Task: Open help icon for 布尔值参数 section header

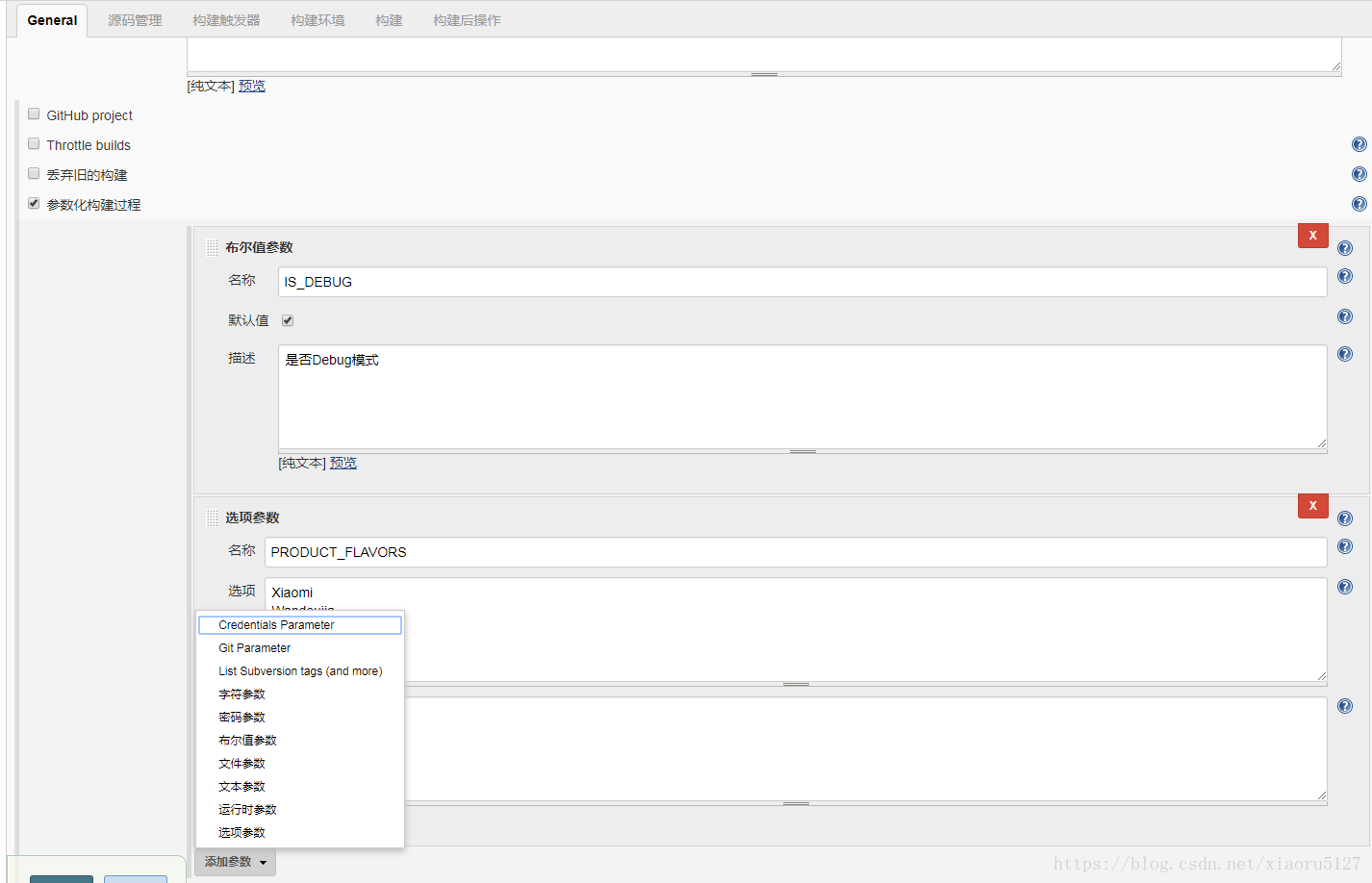Action: pos(1345,248)
